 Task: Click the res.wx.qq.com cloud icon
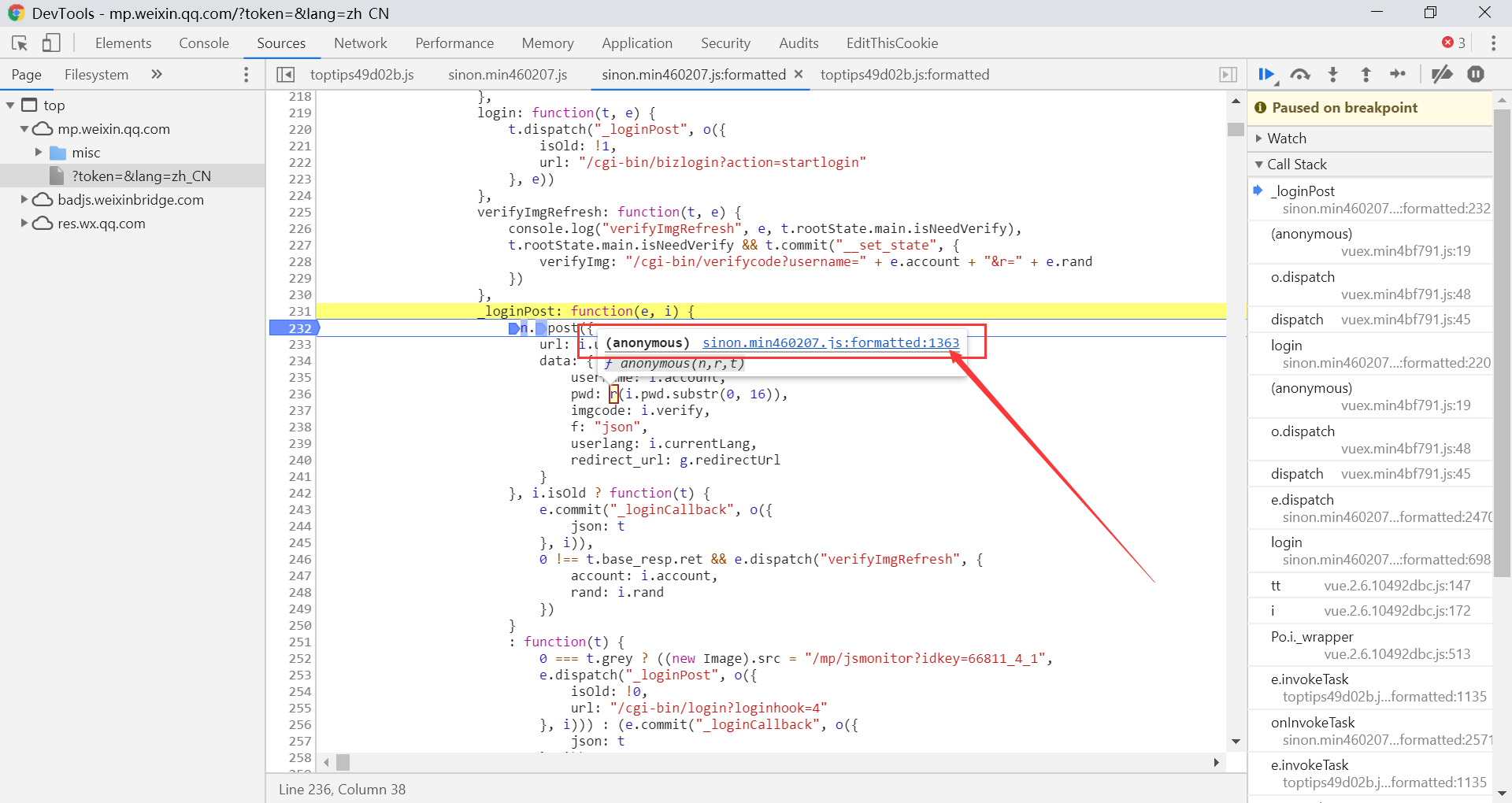[x=43, y=224]
